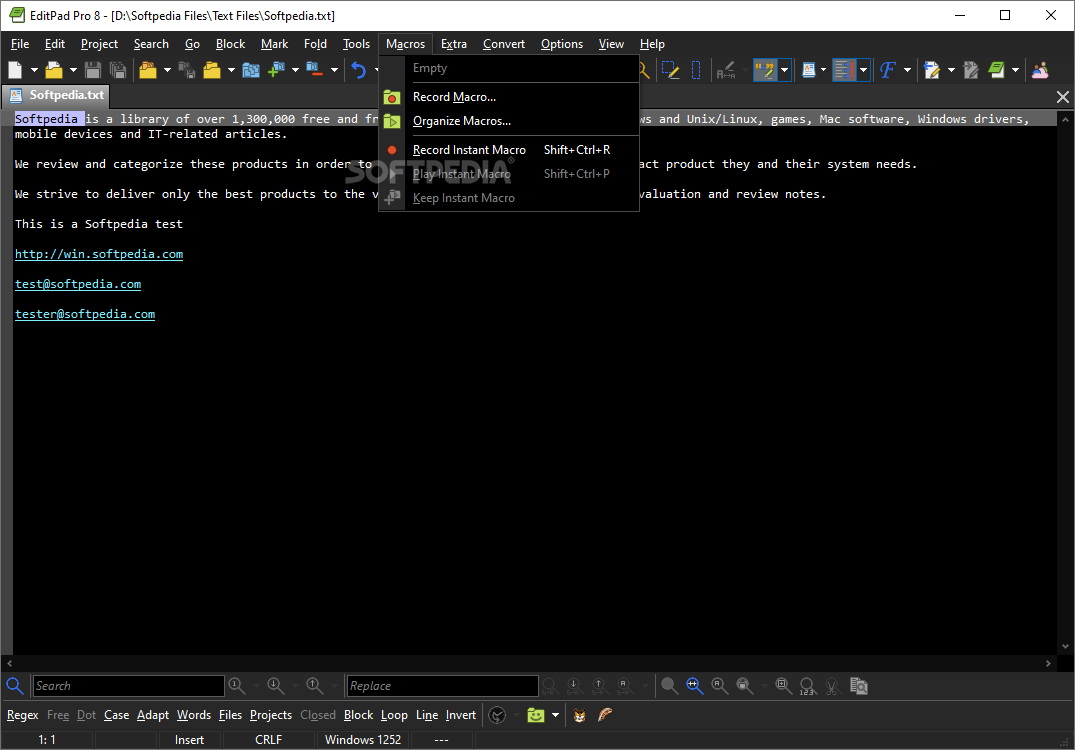Click the blue dashed column selection icon
Image resolution: width=1075 pixels, height=750 pixels.
[696, 70]
